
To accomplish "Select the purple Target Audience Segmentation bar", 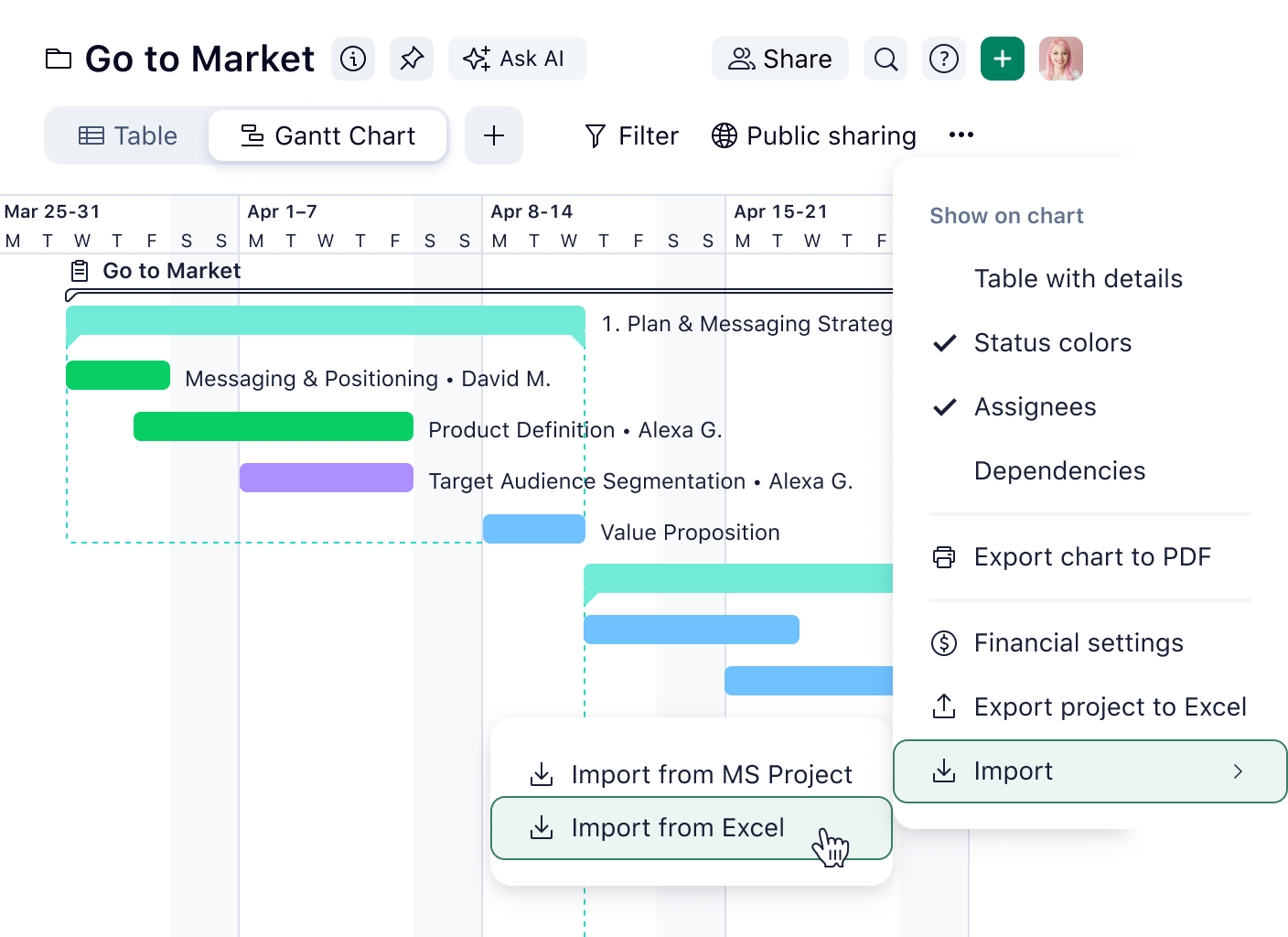I will (327, 477).
